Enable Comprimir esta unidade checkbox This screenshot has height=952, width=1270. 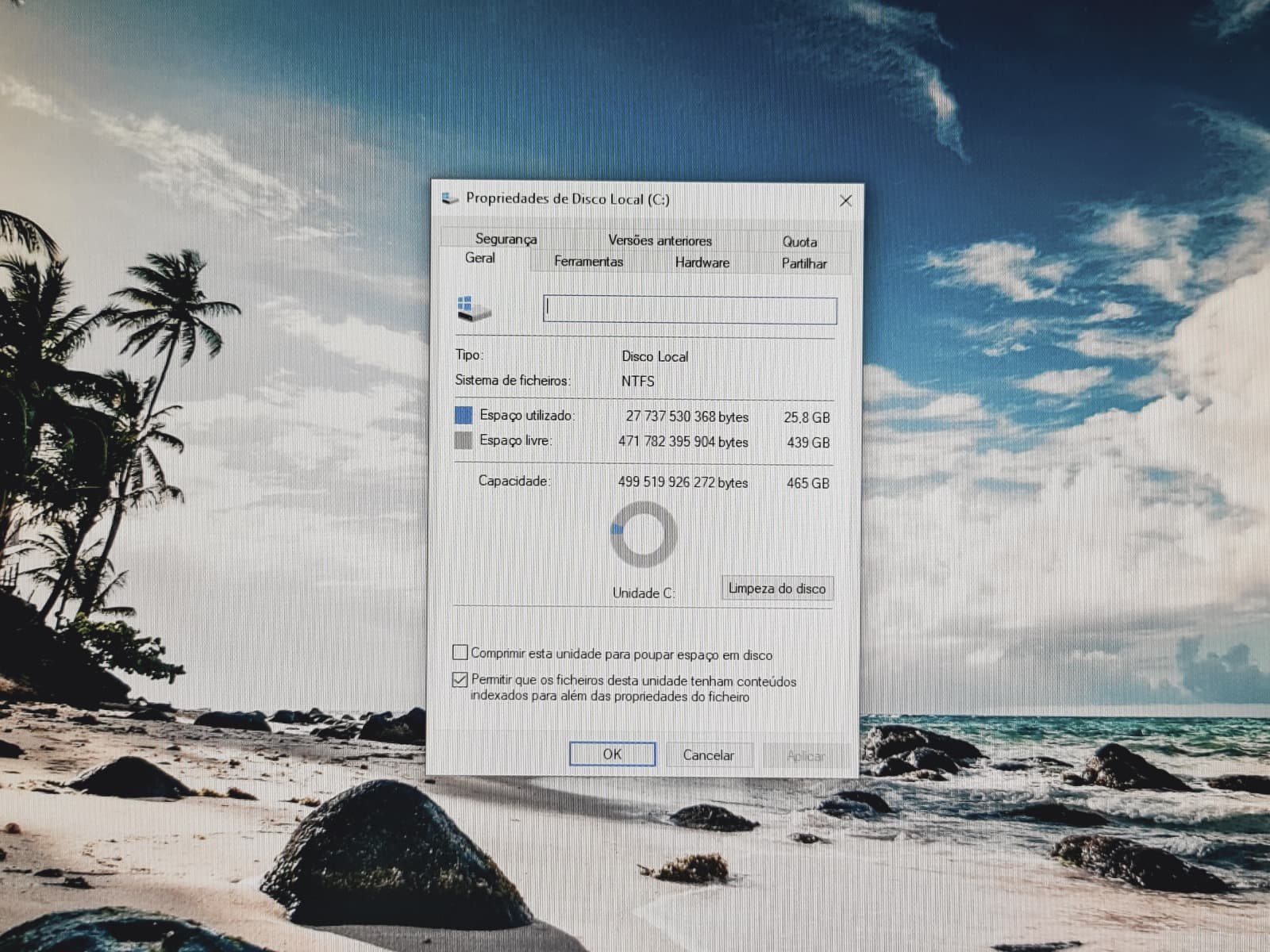[x=460, y=653]
